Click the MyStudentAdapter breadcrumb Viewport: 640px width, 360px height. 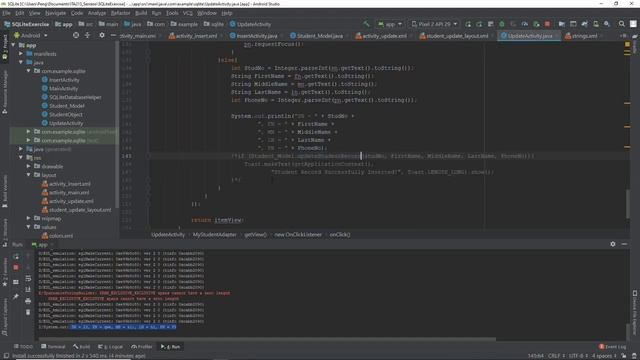(x=215, y=235)
